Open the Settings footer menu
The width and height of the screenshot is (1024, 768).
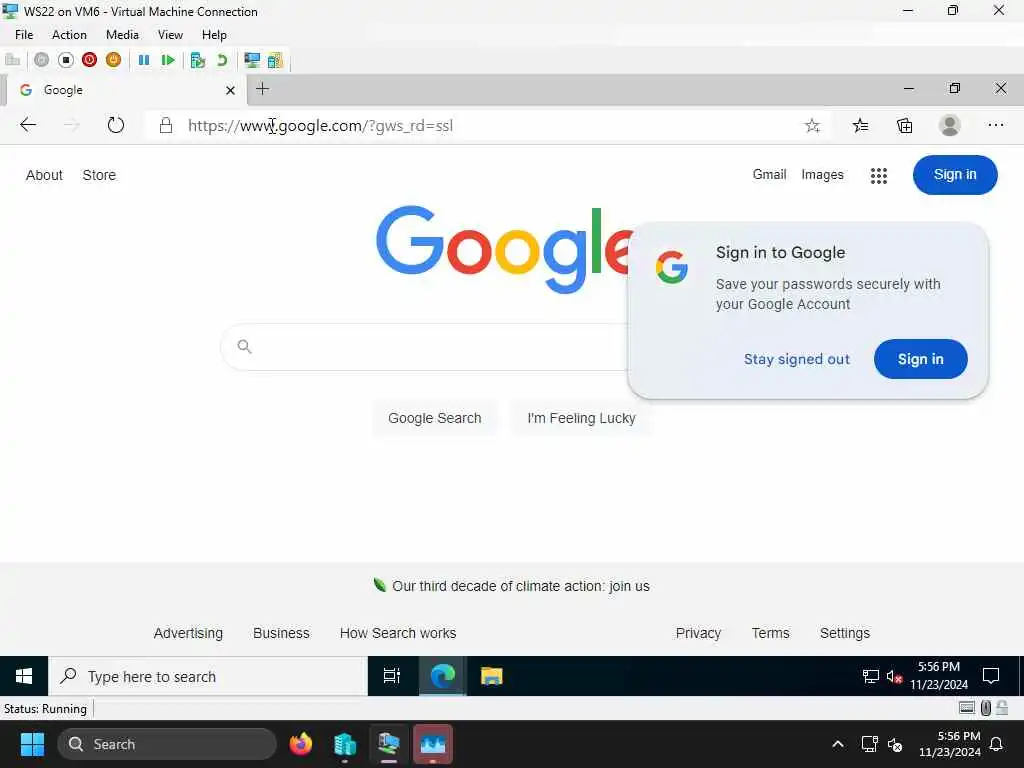tap(844, 633)
